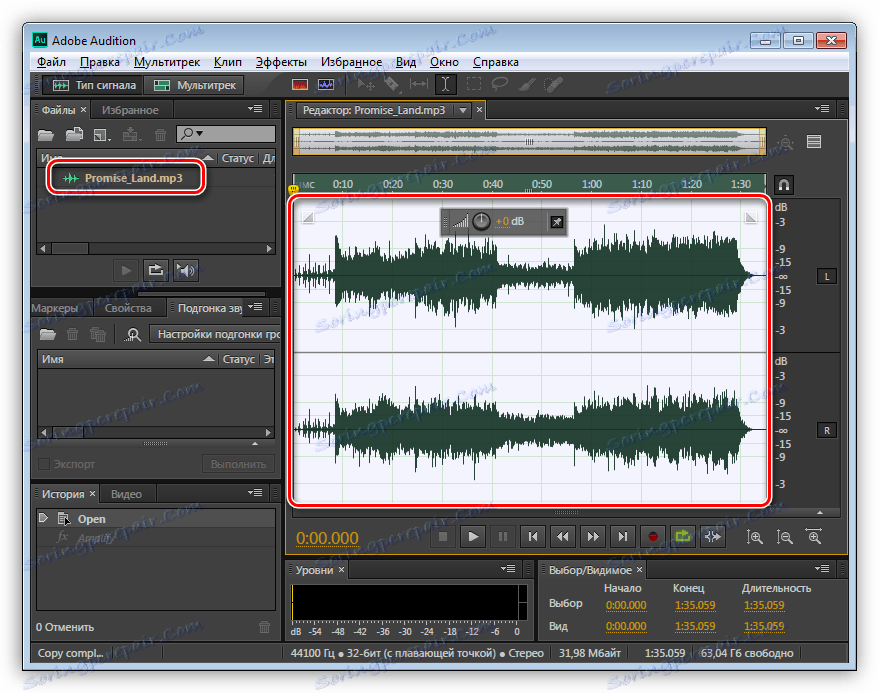Enable loop playback
The image size is (879, 693).
point(684,537)
